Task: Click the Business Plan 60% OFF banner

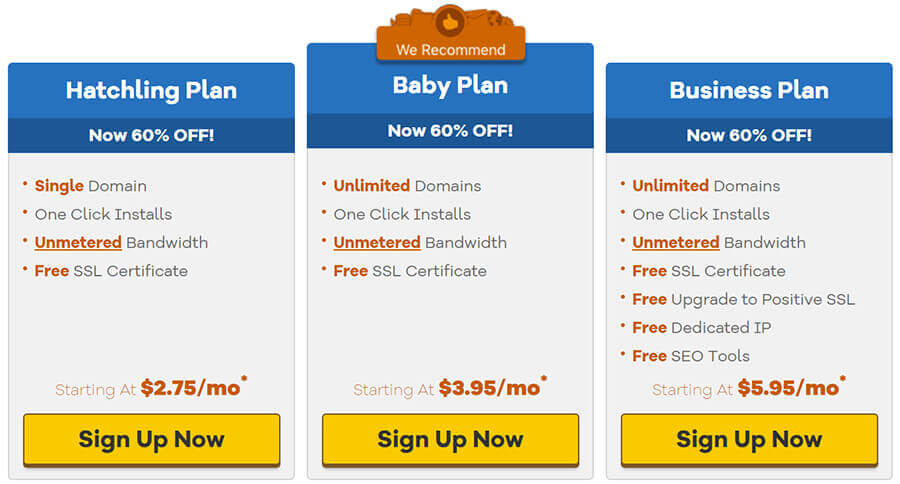Action: pyautogui.click(x=749, y=135)
